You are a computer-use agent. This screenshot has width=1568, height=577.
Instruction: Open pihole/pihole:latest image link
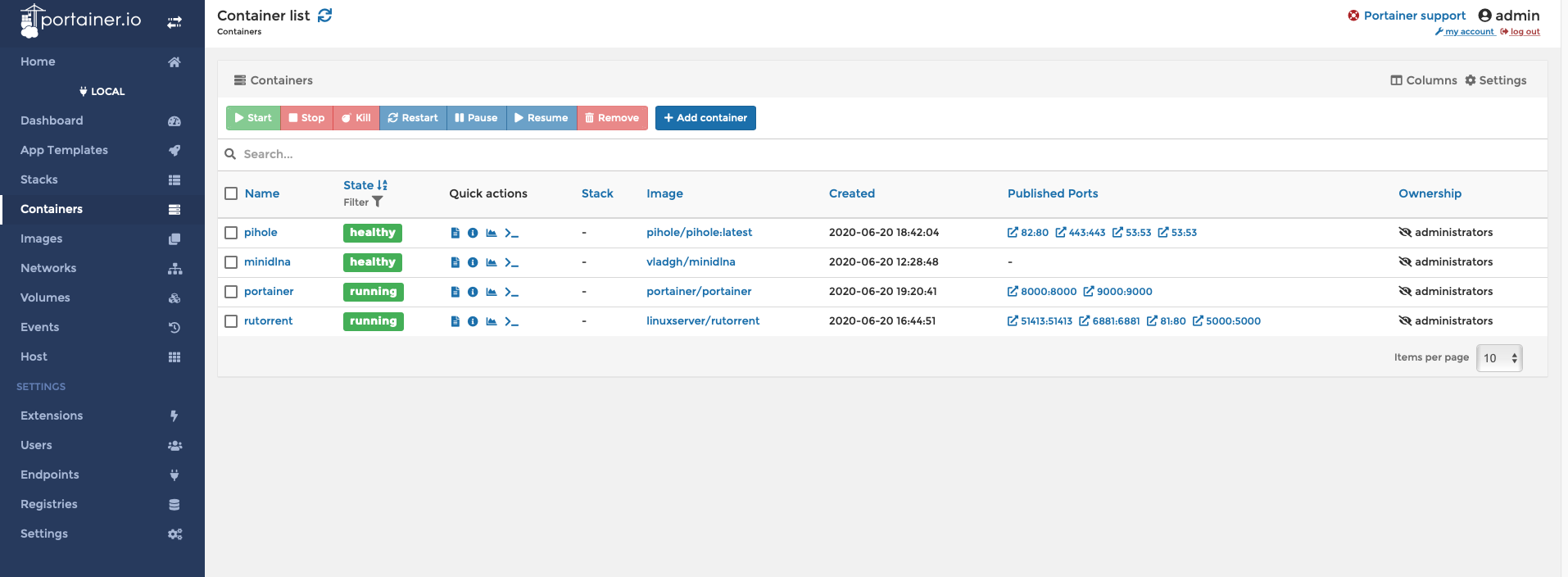coord(699,233)
